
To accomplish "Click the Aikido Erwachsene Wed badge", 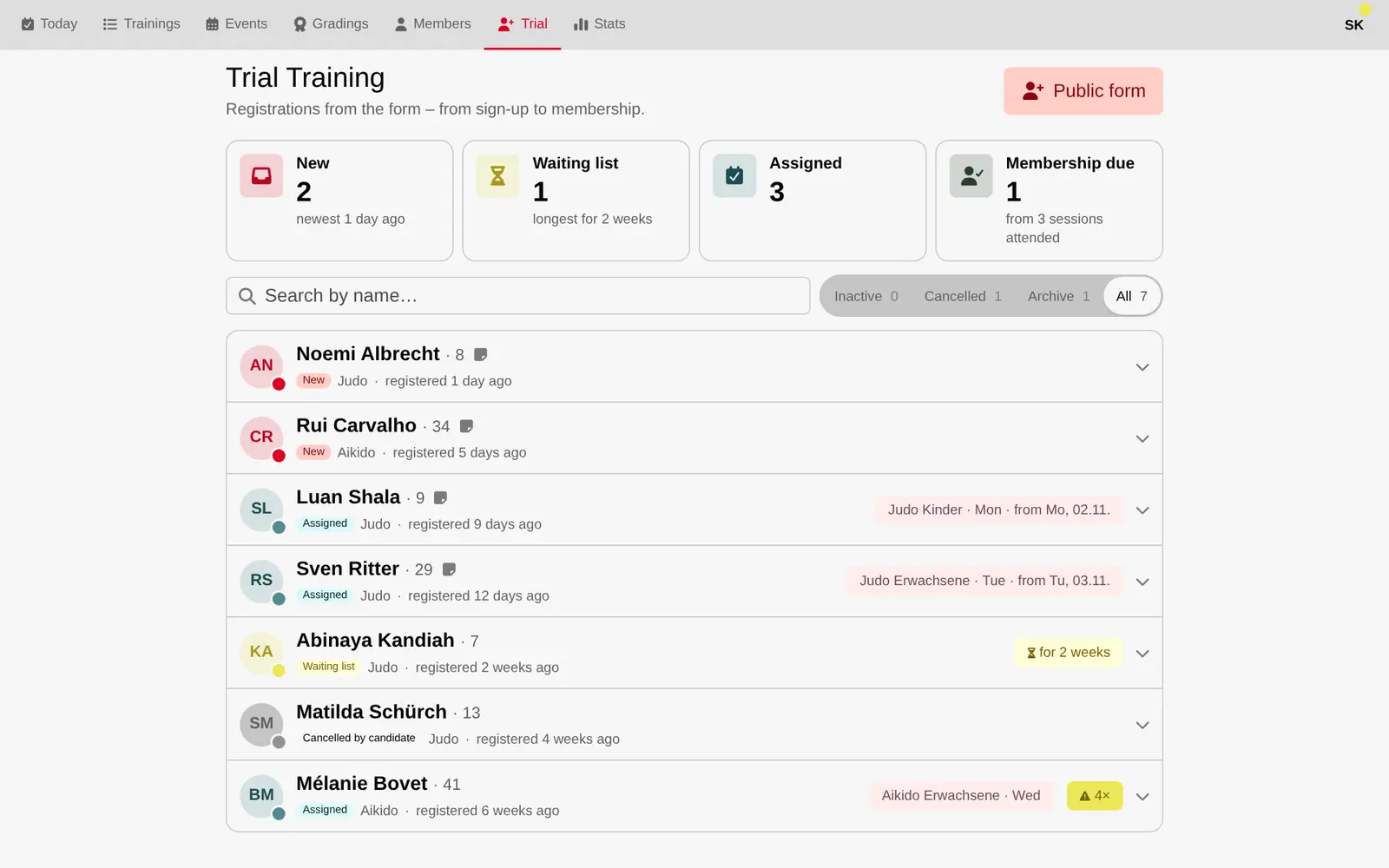I will click(x=961, y=796).
